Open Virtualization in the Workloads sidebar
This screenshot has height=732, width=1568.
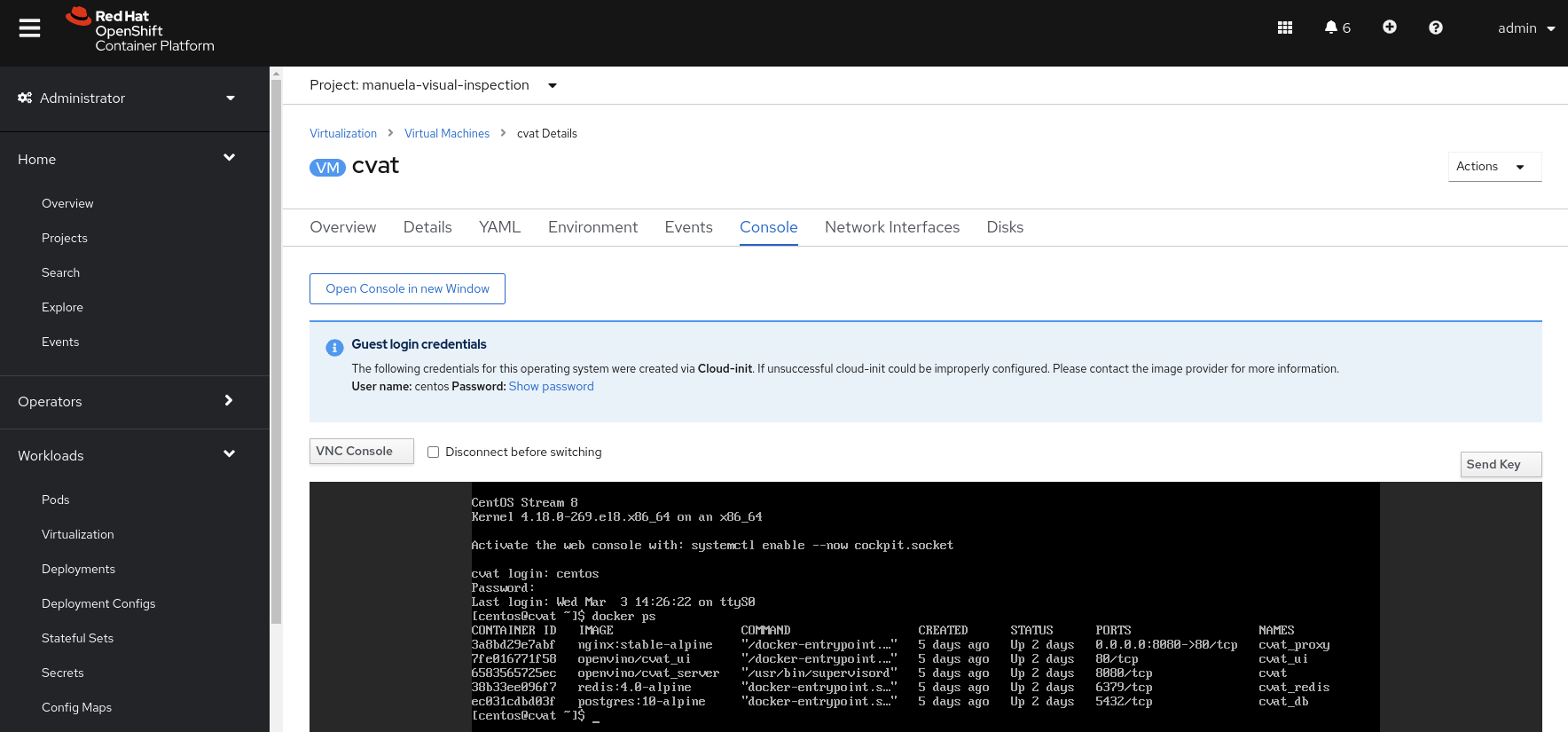tap(78, 534)
